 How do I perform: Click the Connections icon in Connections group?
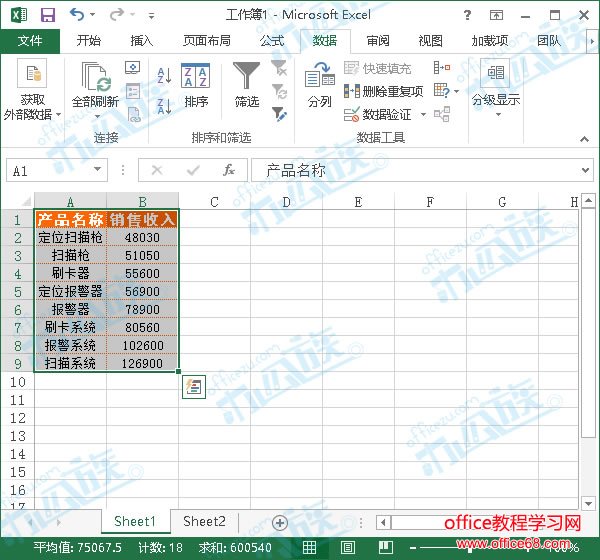[x=132, y=67]
